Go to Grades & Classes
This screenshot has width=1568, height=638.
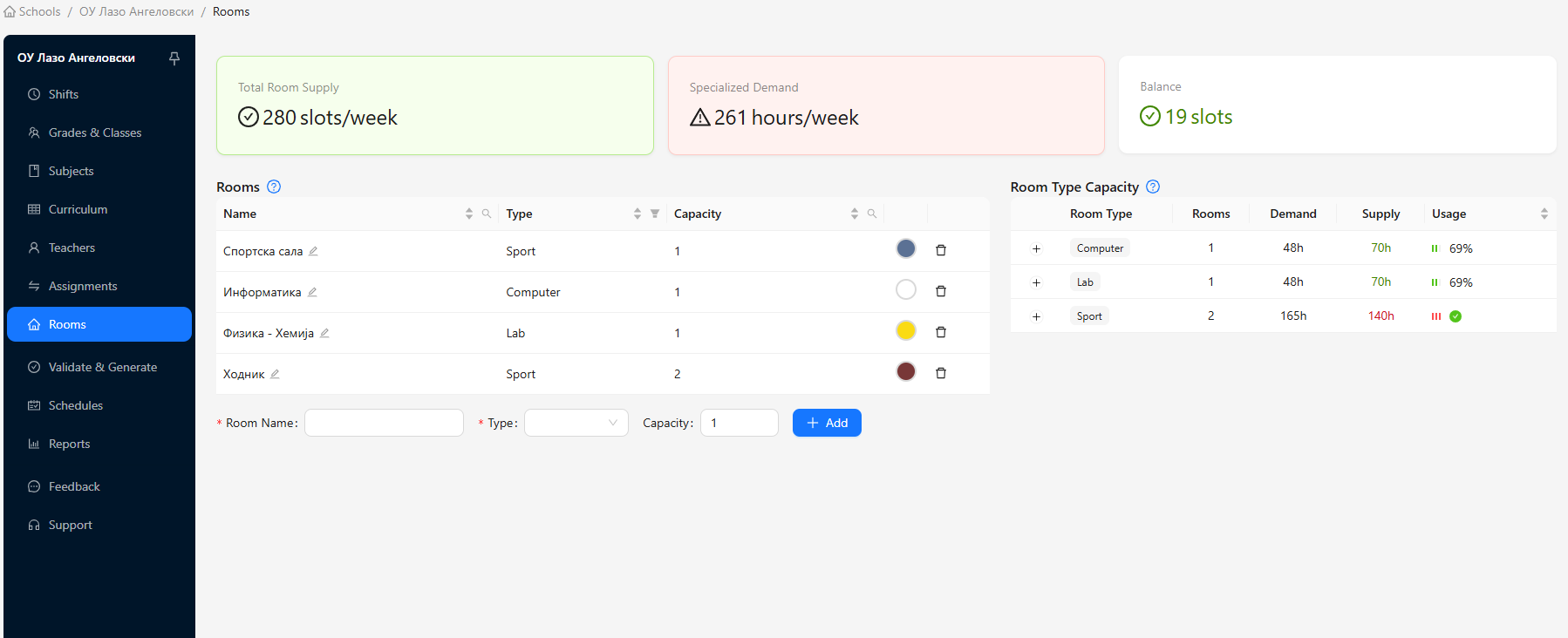tap(99, 132)
